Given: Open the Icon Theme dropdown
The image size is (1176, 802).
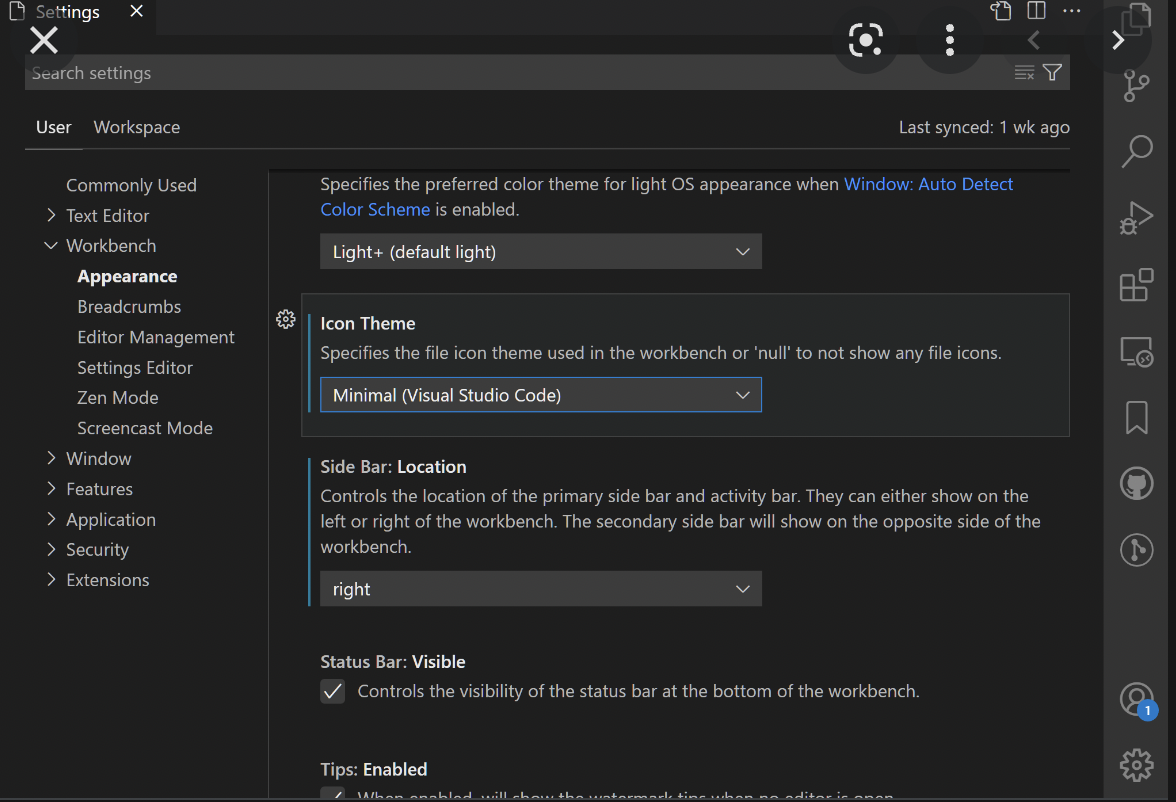Looking at the screenshot, I should 541,395.
